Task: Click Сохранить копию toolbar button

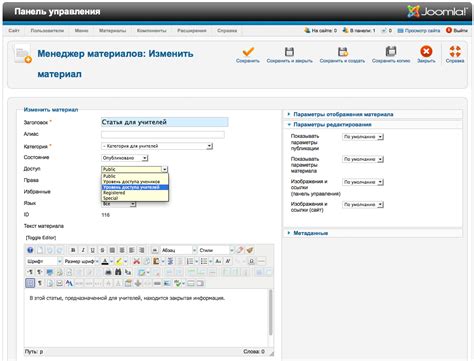Action: click(391, 55)
